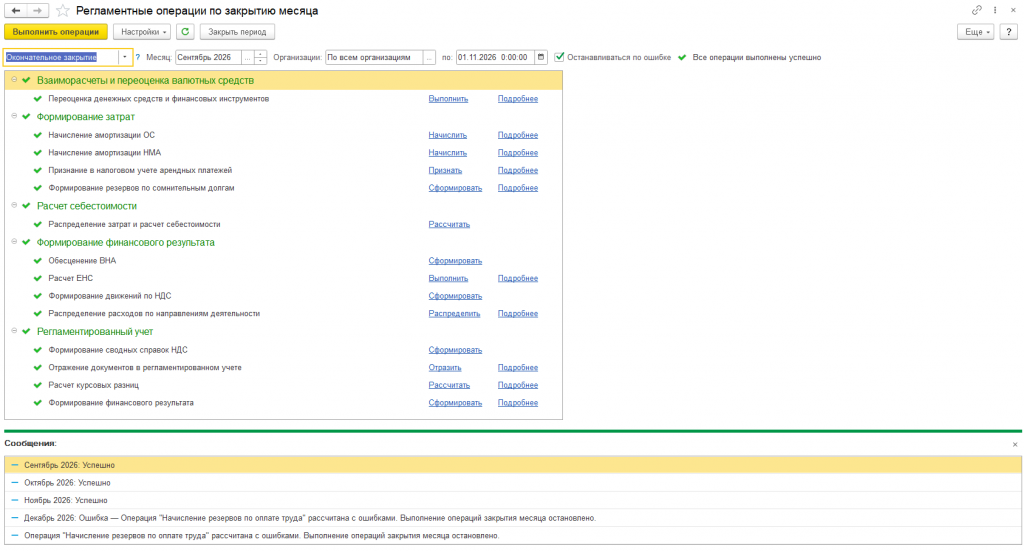Screen dimensions: 1024x551
Task: Click 'Рассчитать' for Распределение затрат
Action: tap(449, 225)
